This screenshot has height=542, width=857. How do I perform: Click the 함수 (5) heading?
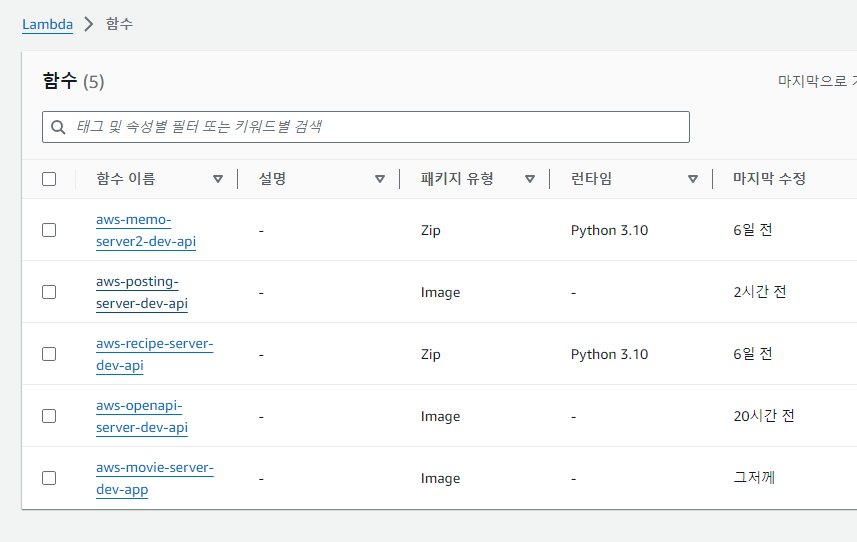[73, 81]
